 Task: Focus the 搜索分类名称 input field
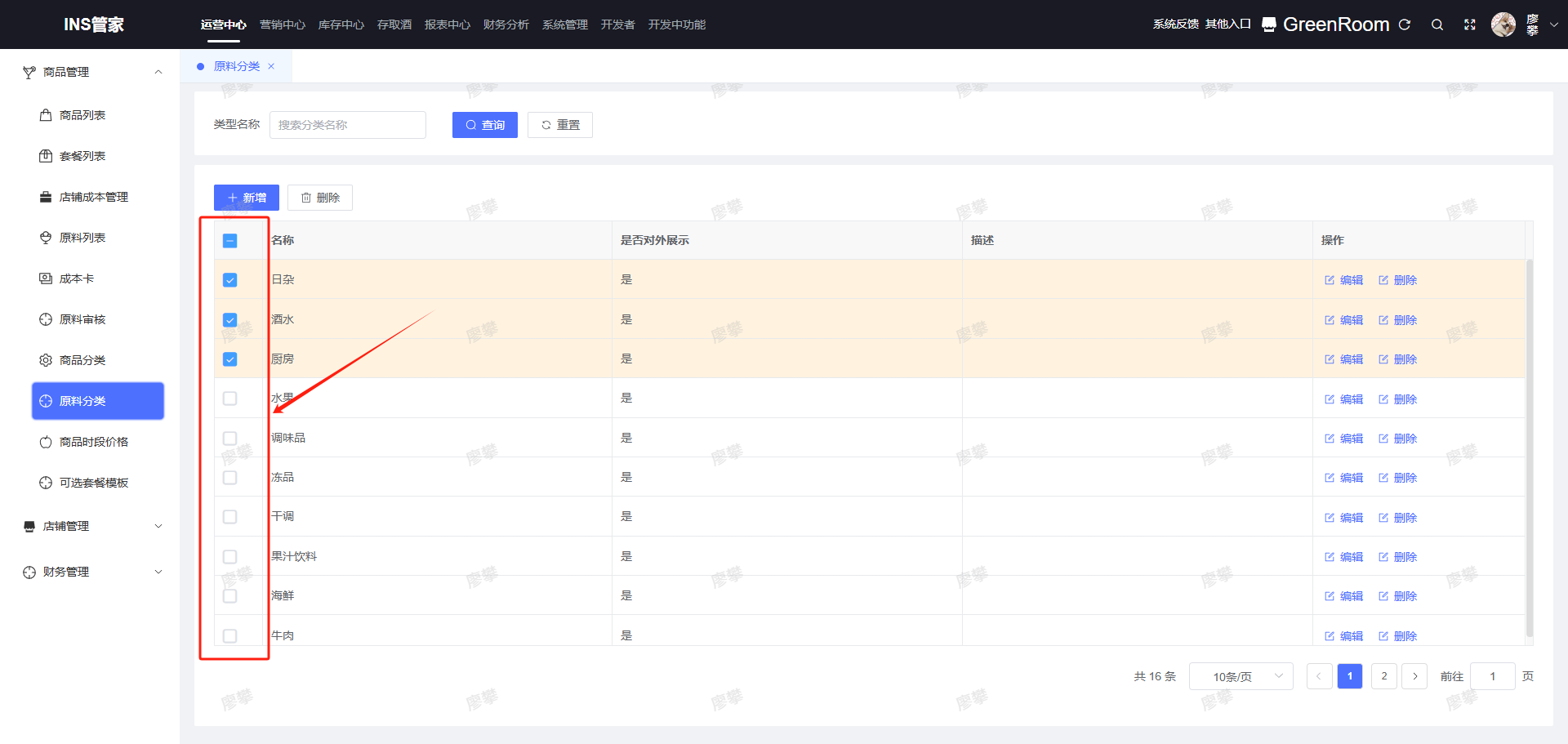(x=348, y=125)
